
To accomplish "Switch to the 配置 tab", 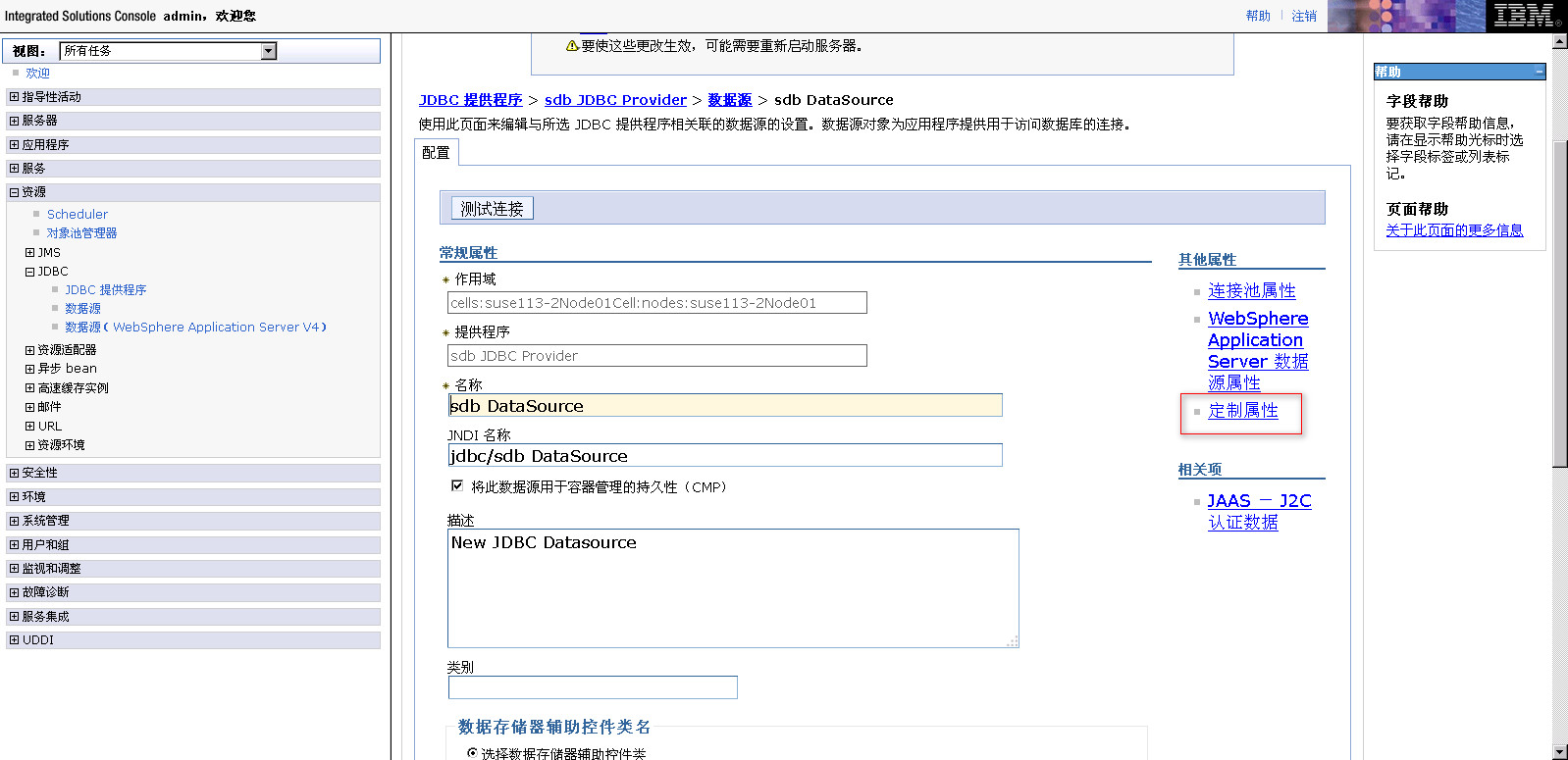I will (x=436, y=153).
